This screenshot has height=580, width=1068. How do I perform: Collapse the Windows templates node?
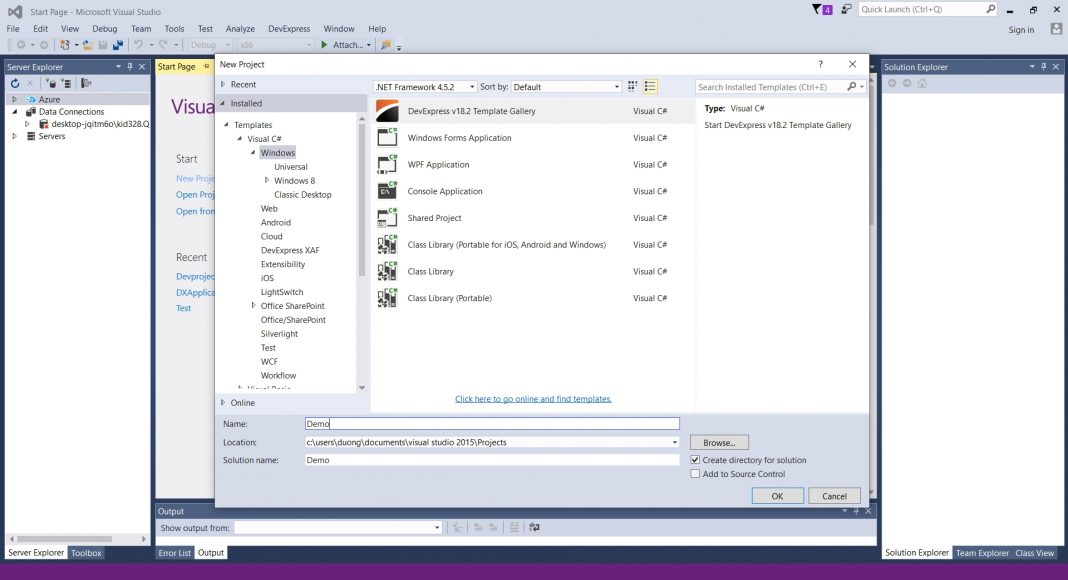(253, 152)
